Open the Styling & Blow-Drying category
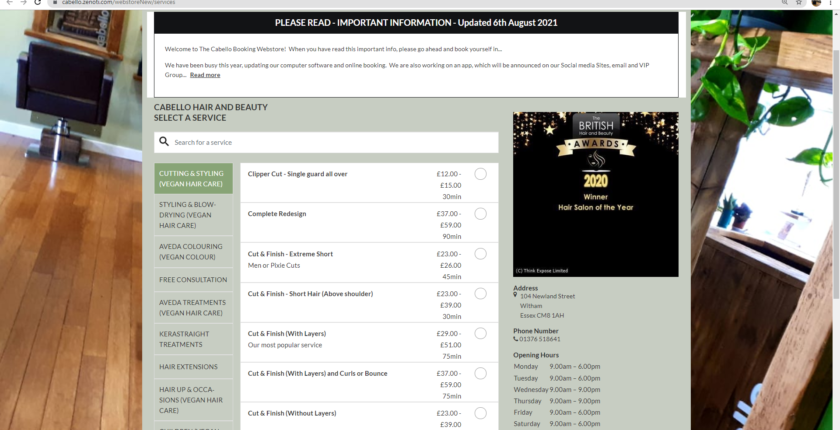The height and width of the screenshot is (430, 840). 193,215
